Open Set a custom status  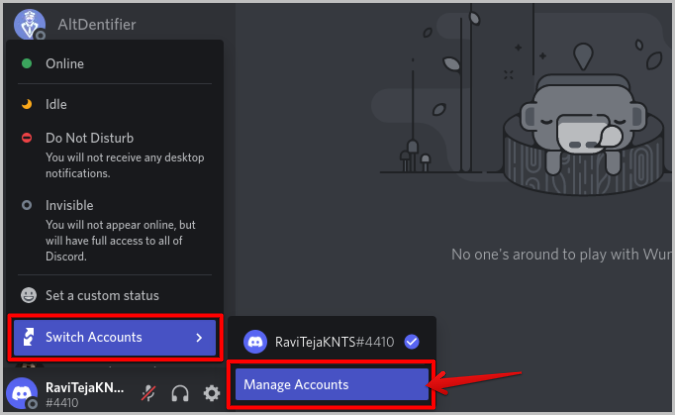(x=115, y=295)
